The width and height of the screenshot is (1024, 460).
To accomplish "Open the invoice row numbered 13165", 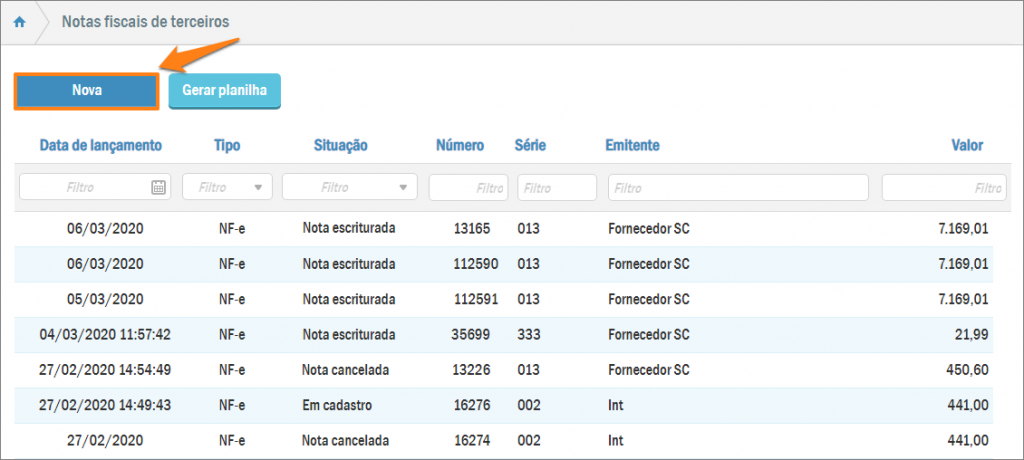I will coord(472,229).
